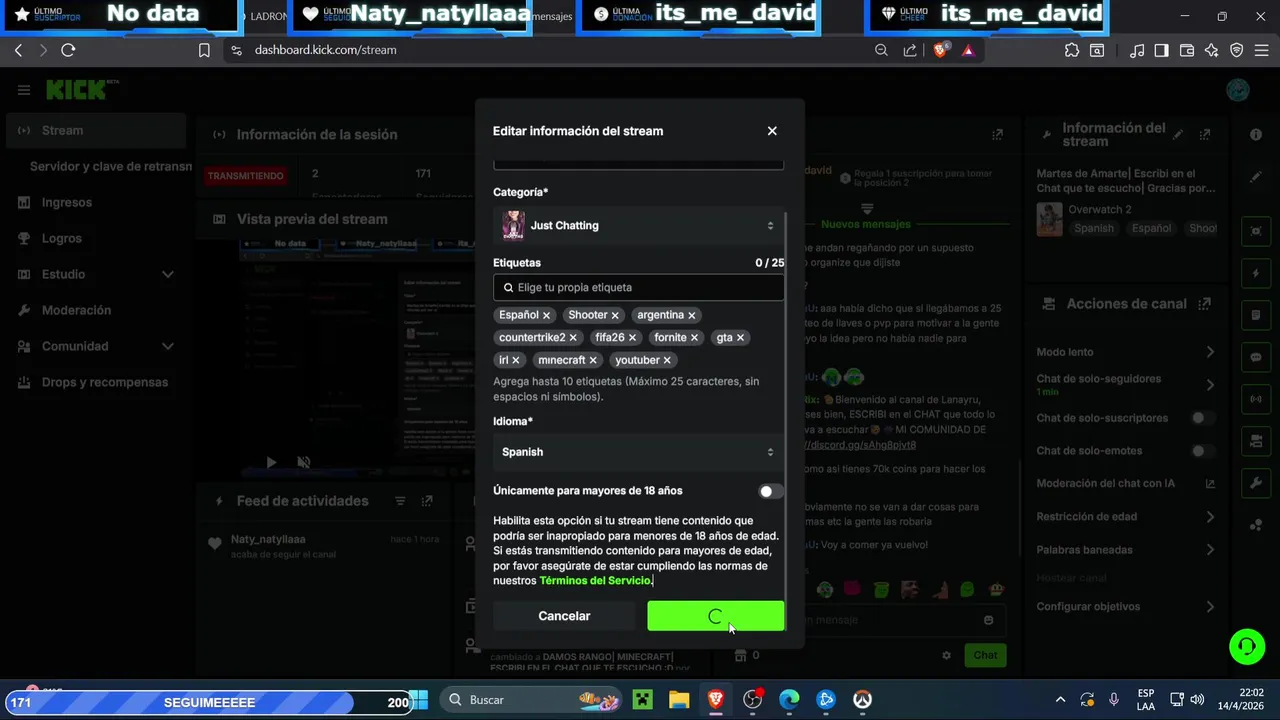Viewport: 1280px width, 720px height.
Task: Remove the youtuber tag
Action: click(x=667, y=360)
